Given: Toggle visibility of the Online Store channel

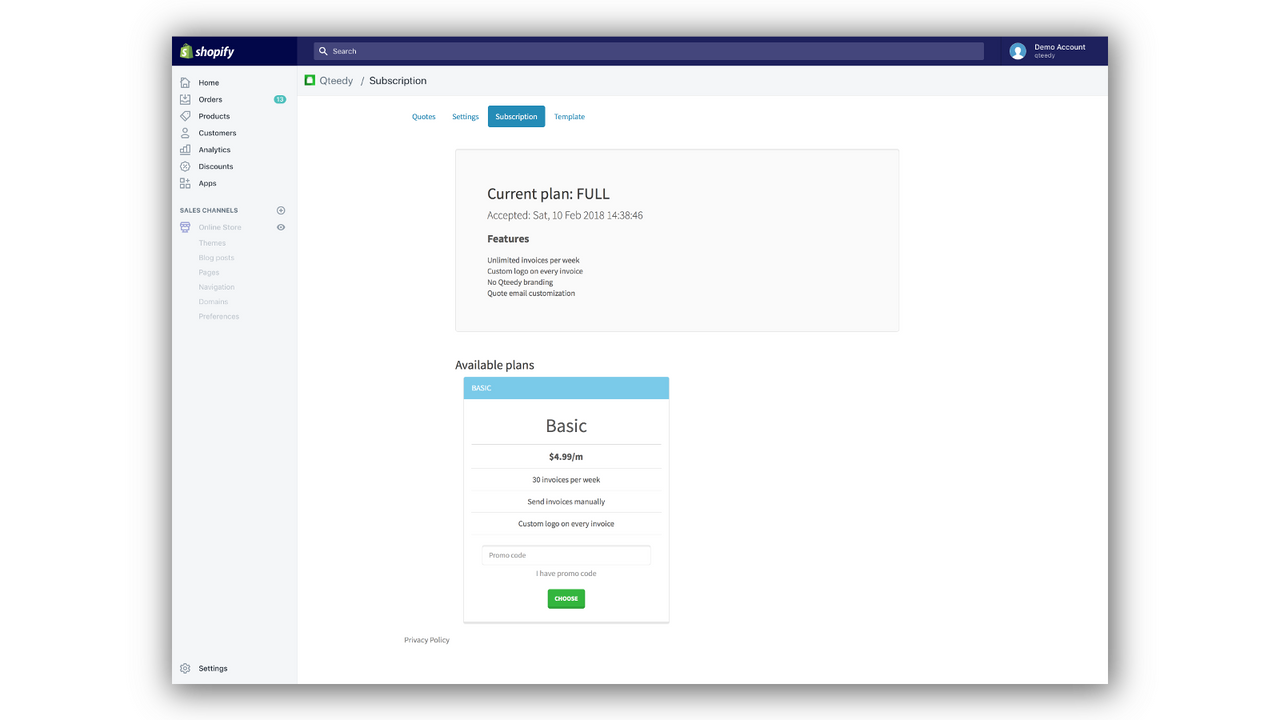Looking at the screenshot, I should (x=280, y=227).
